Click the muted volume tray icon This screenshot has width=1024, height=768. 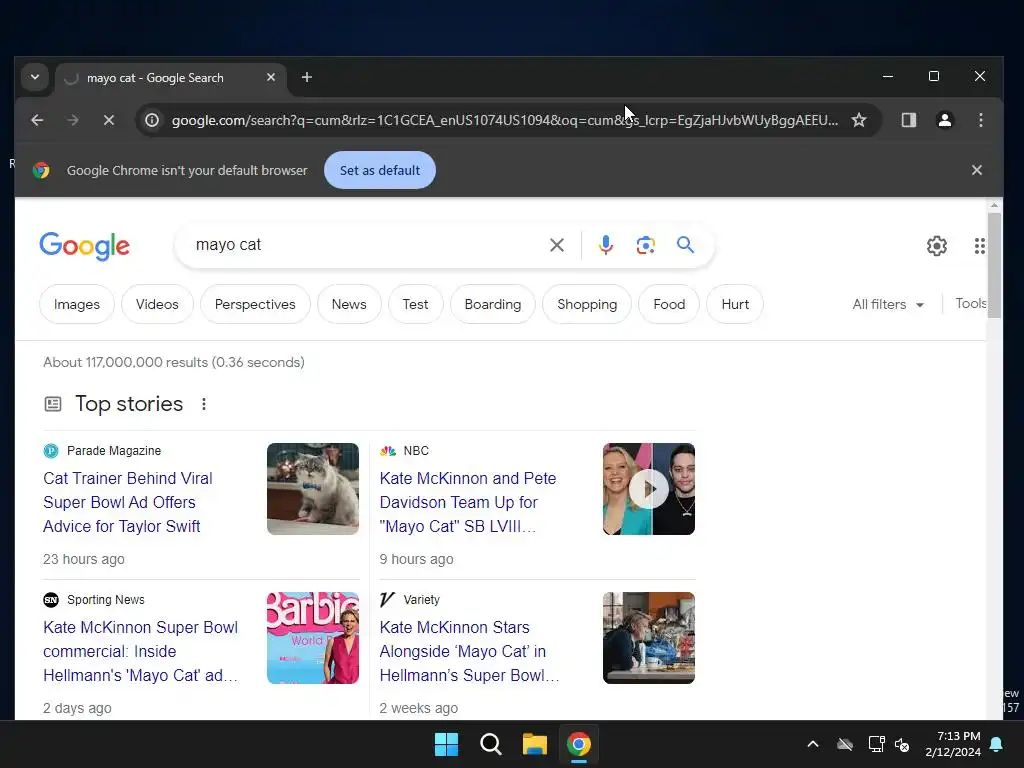903,744
